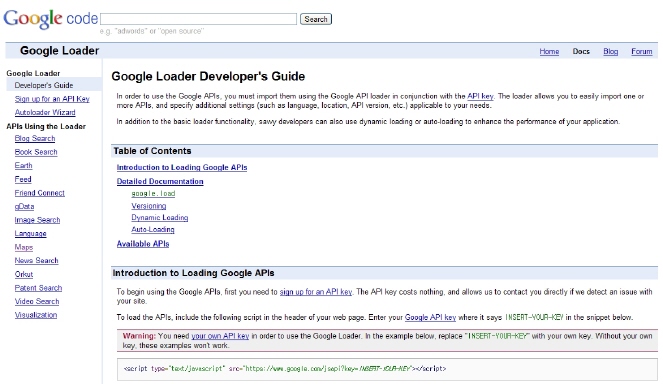Open the Blog navigation link
Screen dimensions: 663x384
(610, 51)
